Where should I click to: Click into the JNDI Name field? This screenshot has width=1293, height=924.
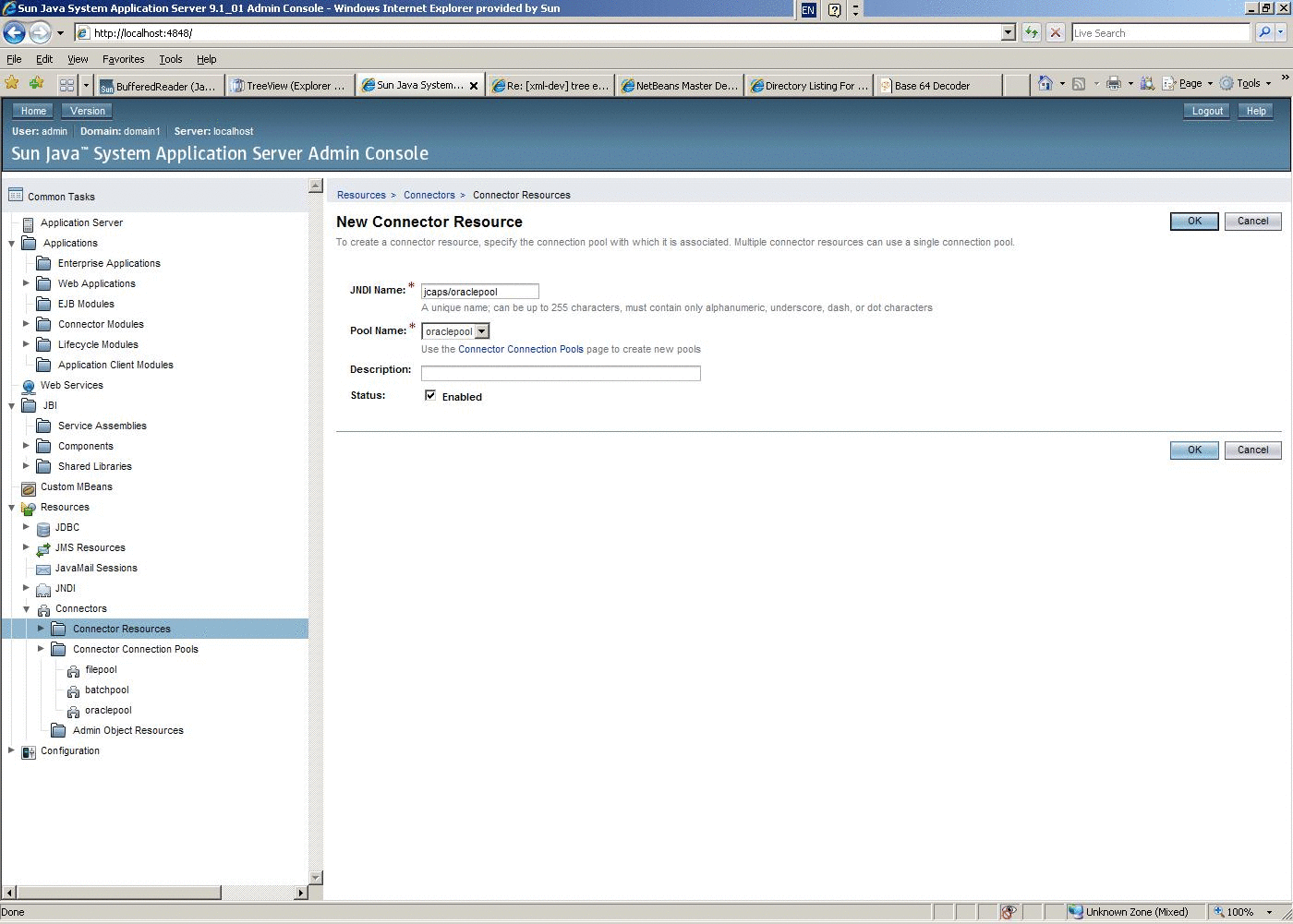(x=480, y=292)
